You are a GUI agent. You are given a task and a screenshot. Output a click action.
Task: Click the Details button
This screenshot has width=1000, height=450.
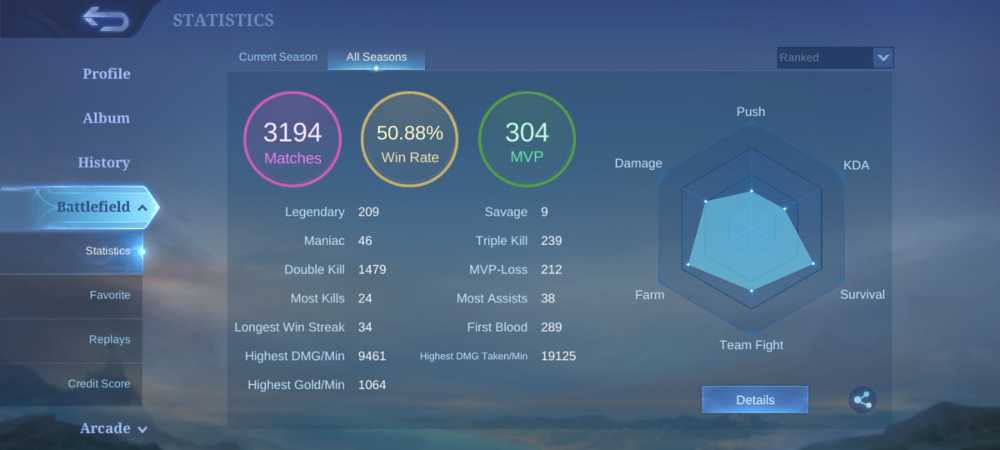(x=755, y=400)
